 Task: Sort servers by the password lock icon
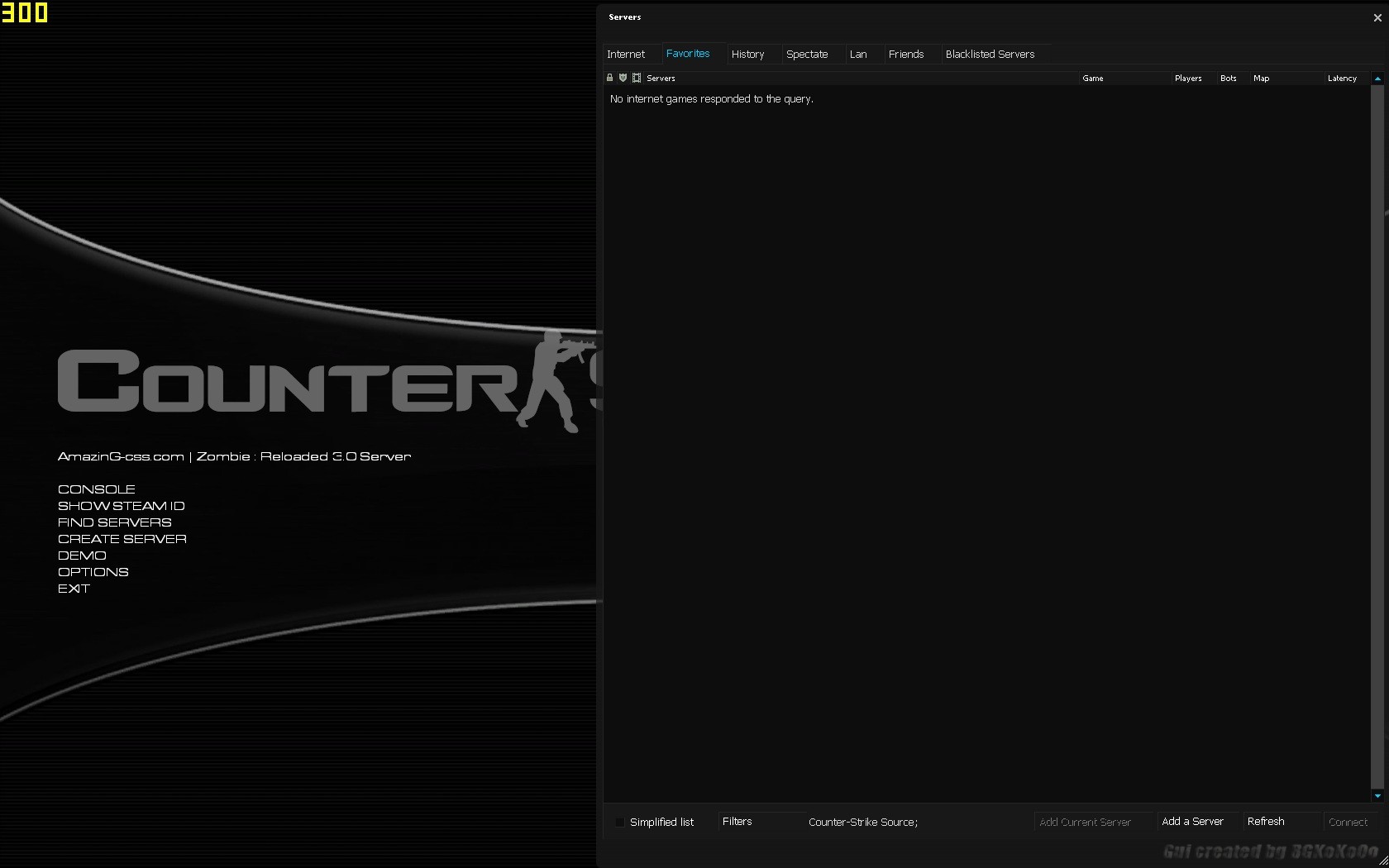click(x=609, y=78)
